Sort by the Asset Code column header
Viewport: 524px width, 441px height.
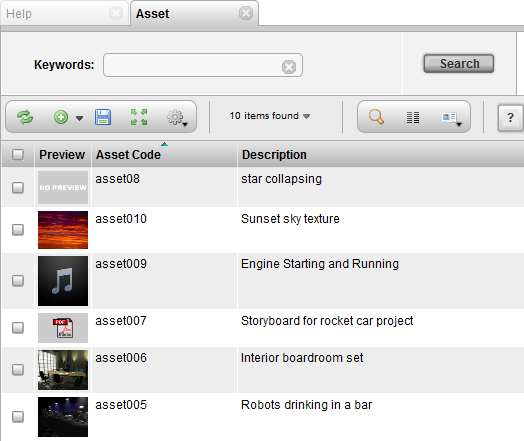point(128,155)
